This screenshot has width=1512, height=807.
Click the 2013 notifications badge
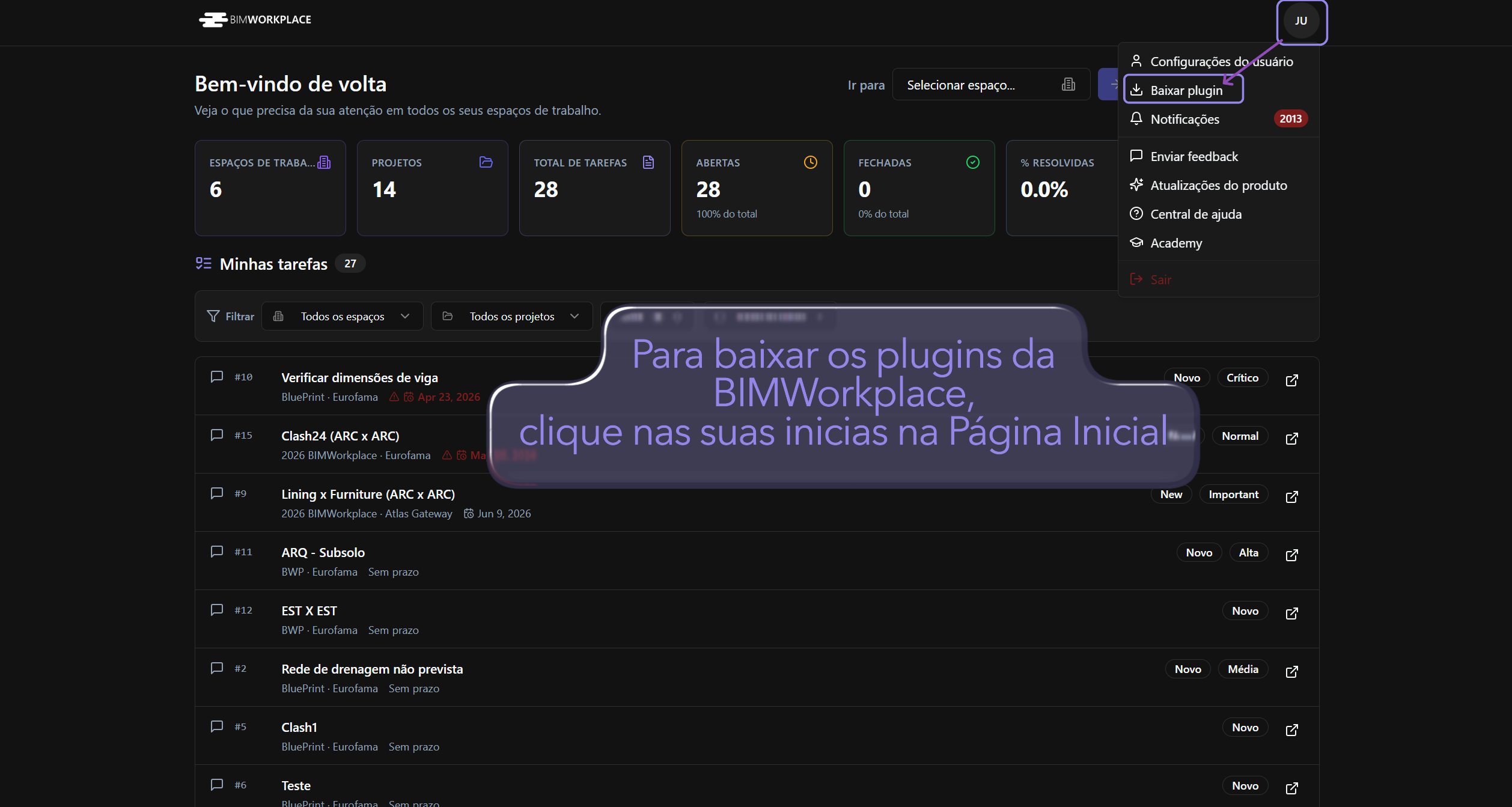[1290, 119]
